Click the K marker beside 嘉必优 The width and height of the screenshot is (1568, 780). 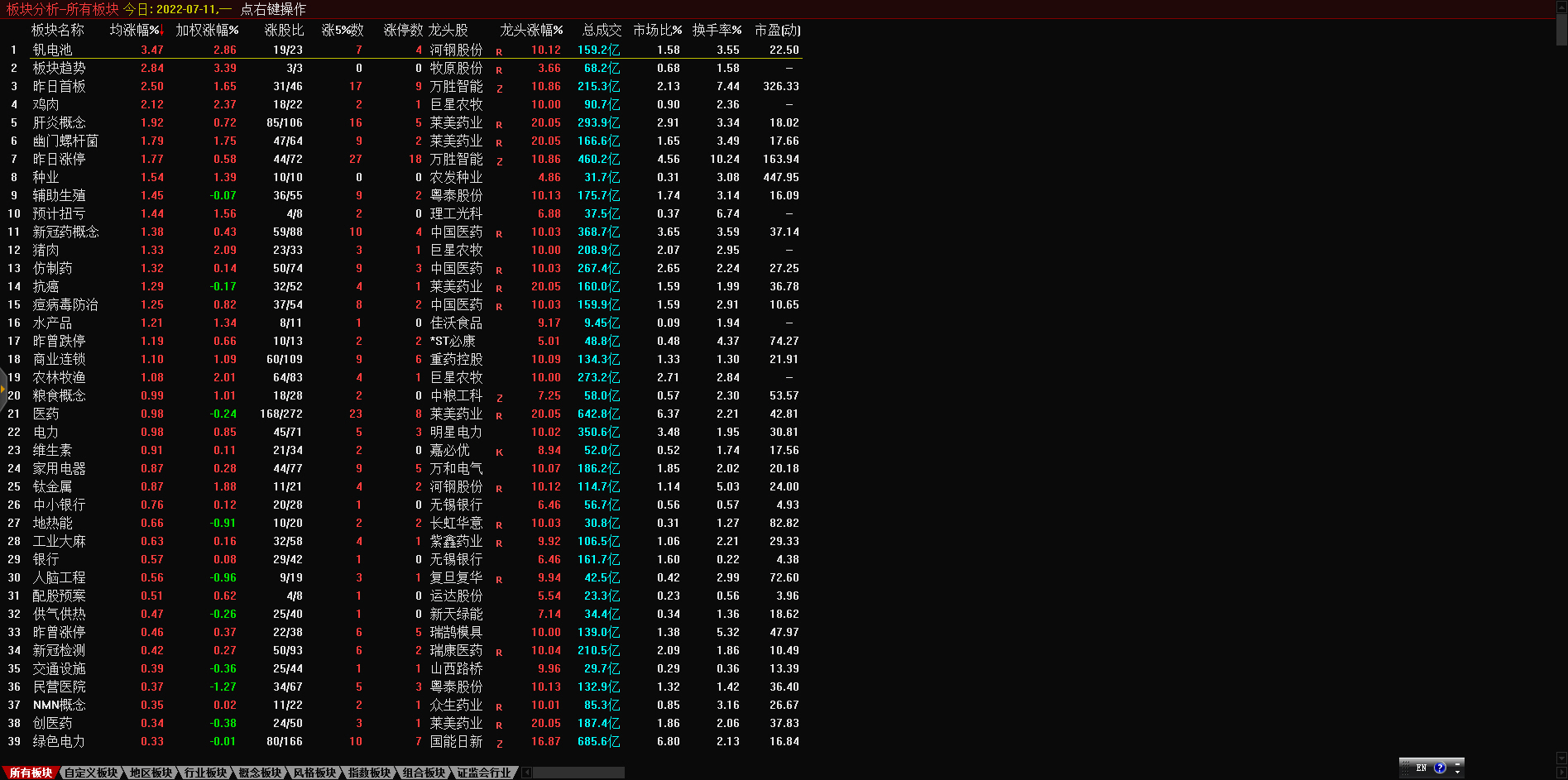(x=499, y=452)
